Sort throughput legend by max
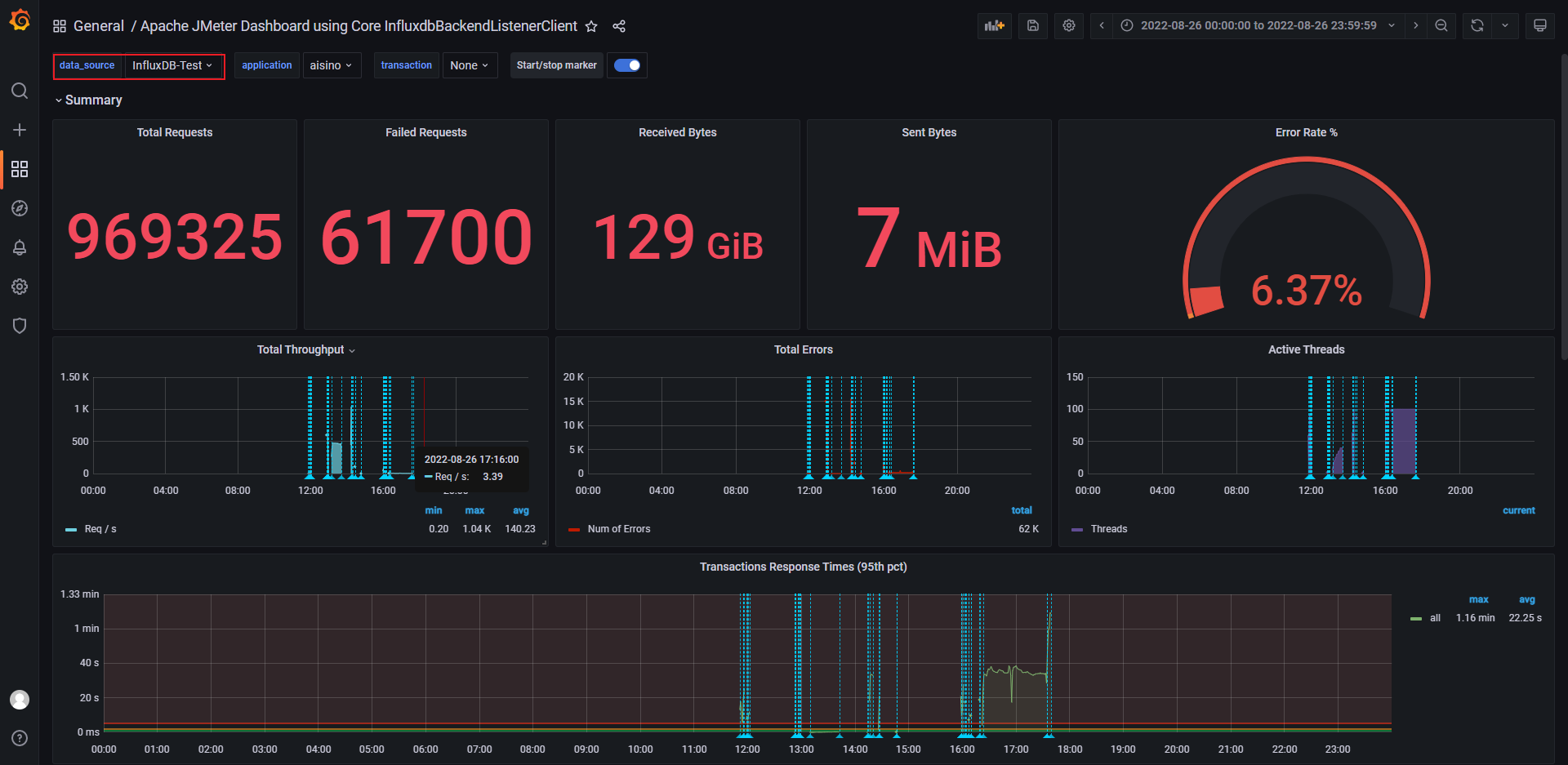 point(474,510)
